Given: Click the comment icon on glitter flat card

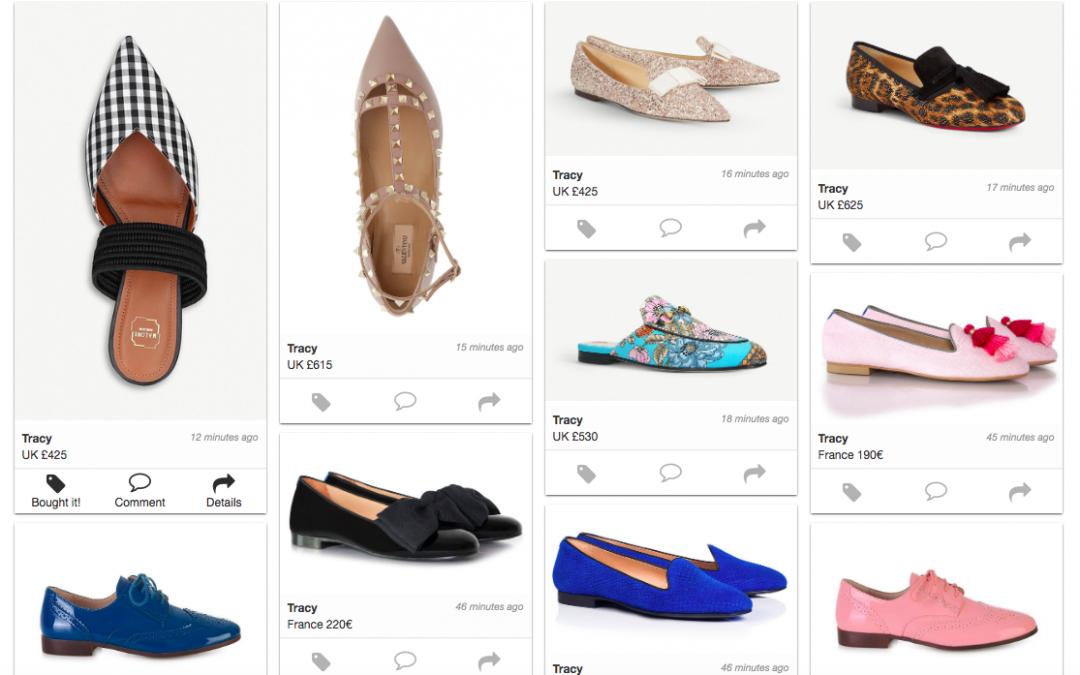Looking at the screenshot, I should [x=671, y=229].
